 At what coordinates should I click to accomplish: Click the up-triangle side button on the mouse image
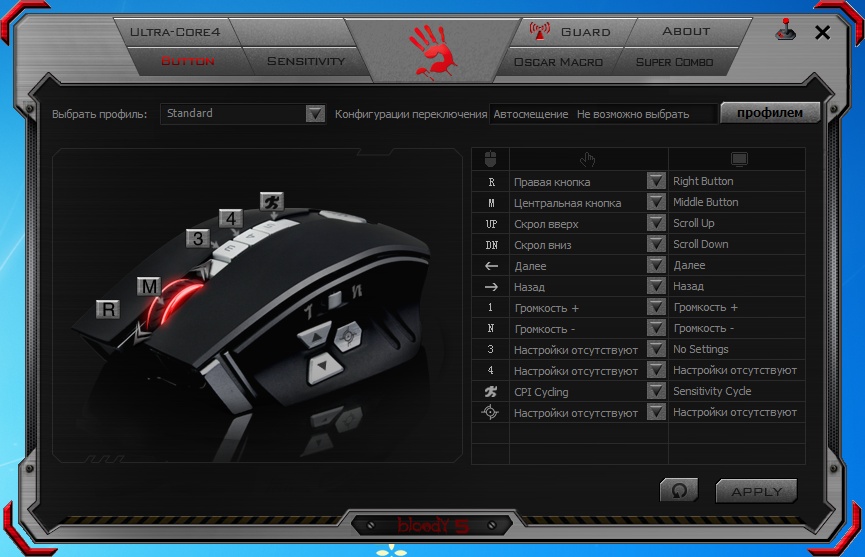(314, 336)
